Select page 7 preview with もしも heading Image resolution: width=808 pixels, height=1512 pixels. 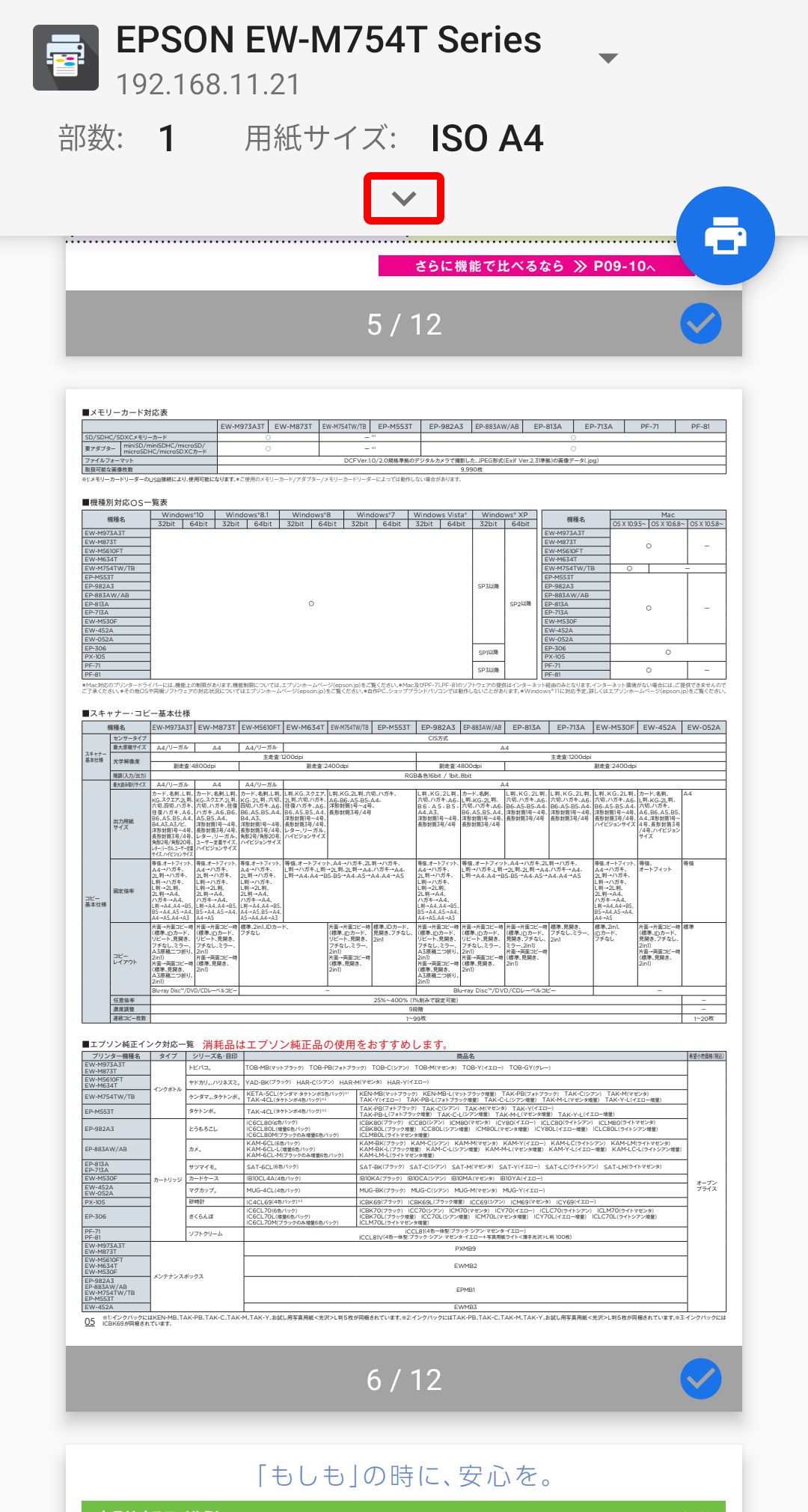pos(404,1477)
